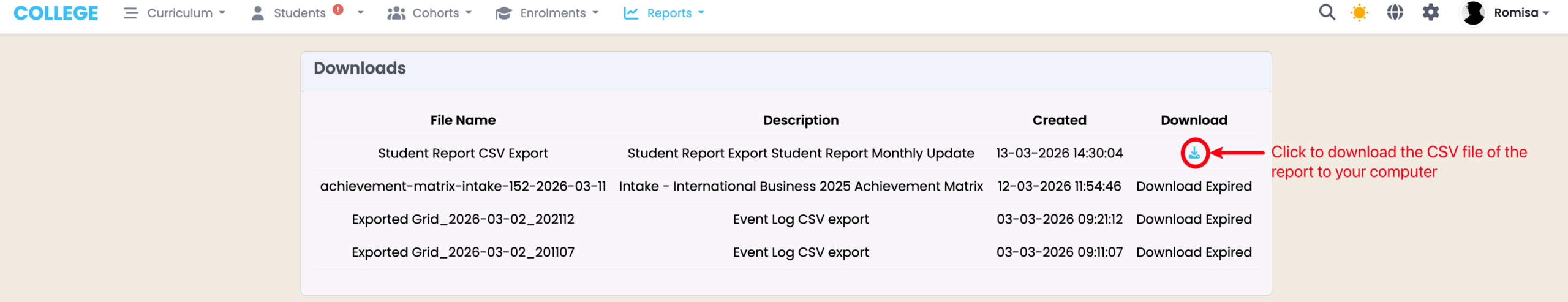The height and width of the screenshot is (302, 1568).
Task: Click the Students menu item
Action: 299,13
